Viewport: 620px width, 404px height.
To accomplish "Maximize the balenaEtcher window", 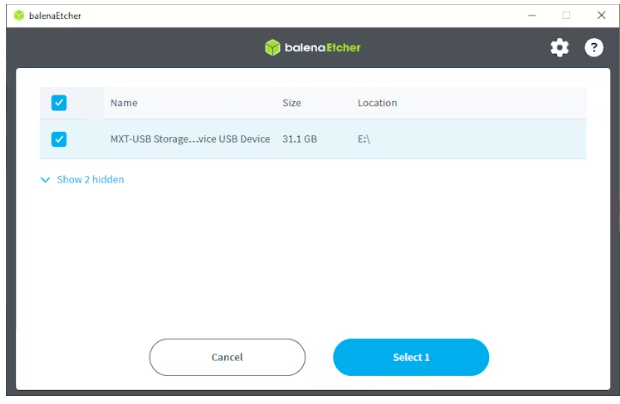I will [566, 14].
